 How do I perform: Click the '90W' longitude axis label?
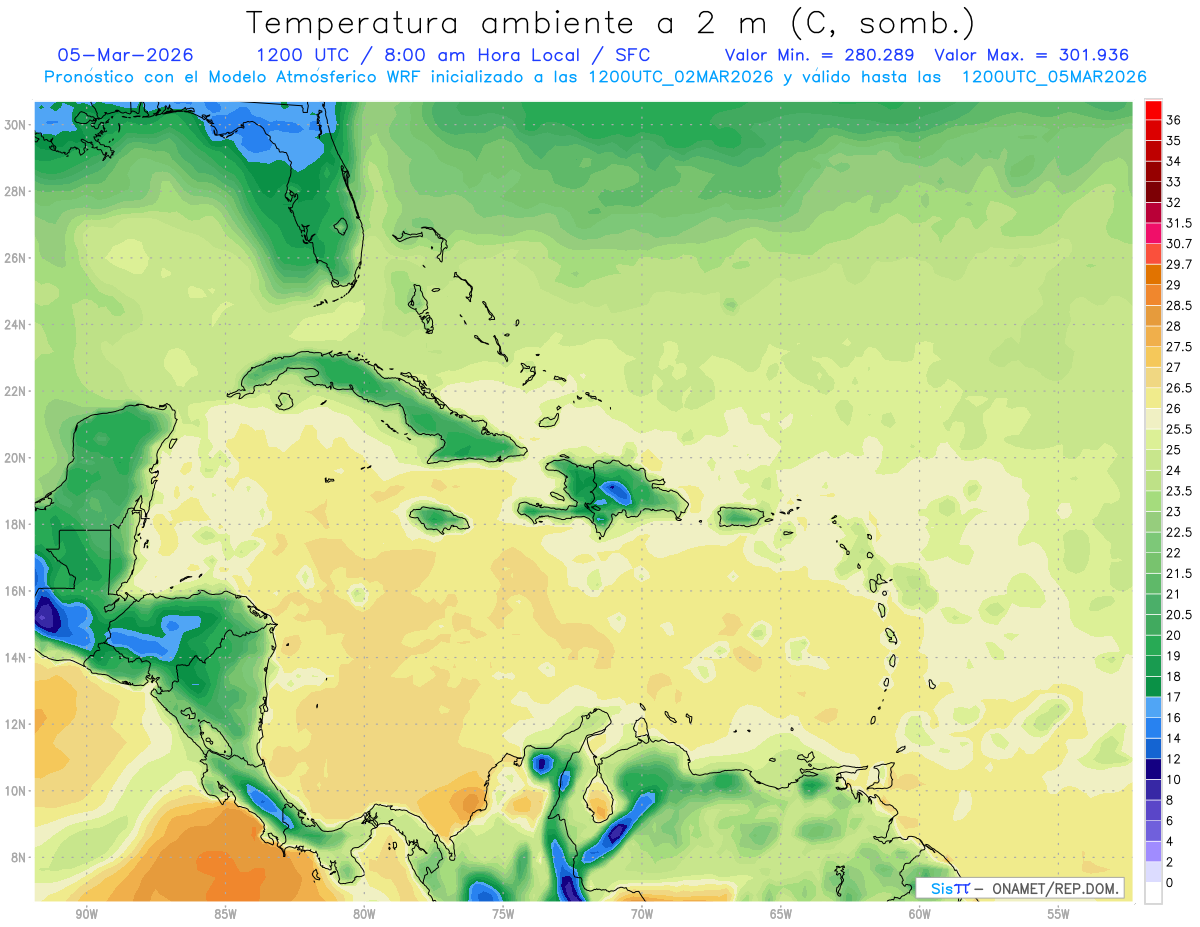tap(86, 914)
